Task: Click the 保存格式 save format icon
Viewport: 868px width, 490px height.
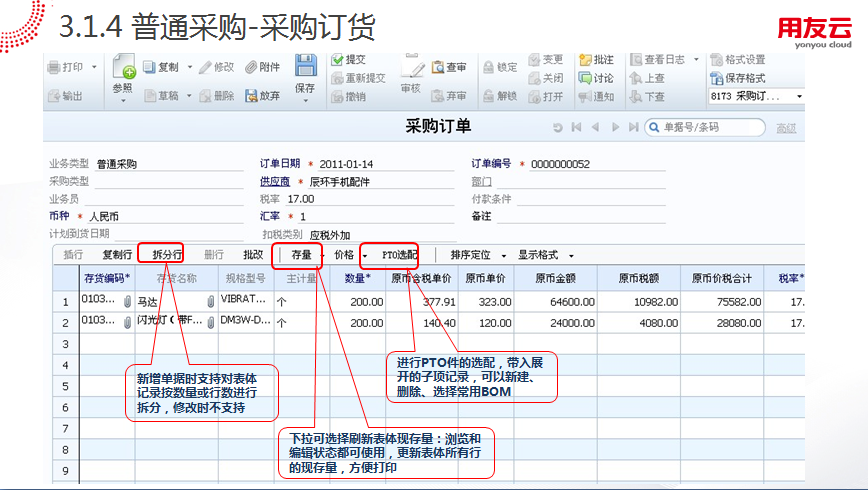Action: pos(717,78)
